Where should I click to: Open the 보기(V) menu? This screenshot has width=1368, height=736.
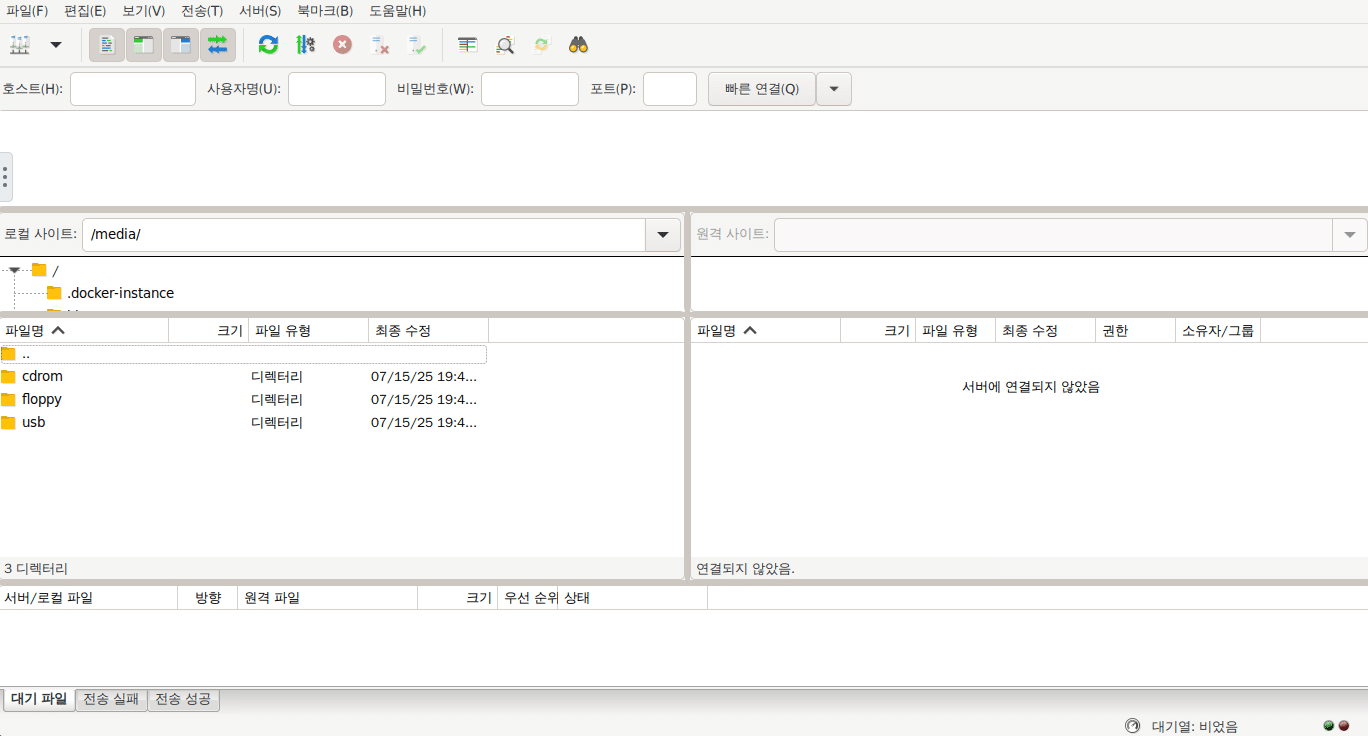pyautogui.click(x=143, y=11)
